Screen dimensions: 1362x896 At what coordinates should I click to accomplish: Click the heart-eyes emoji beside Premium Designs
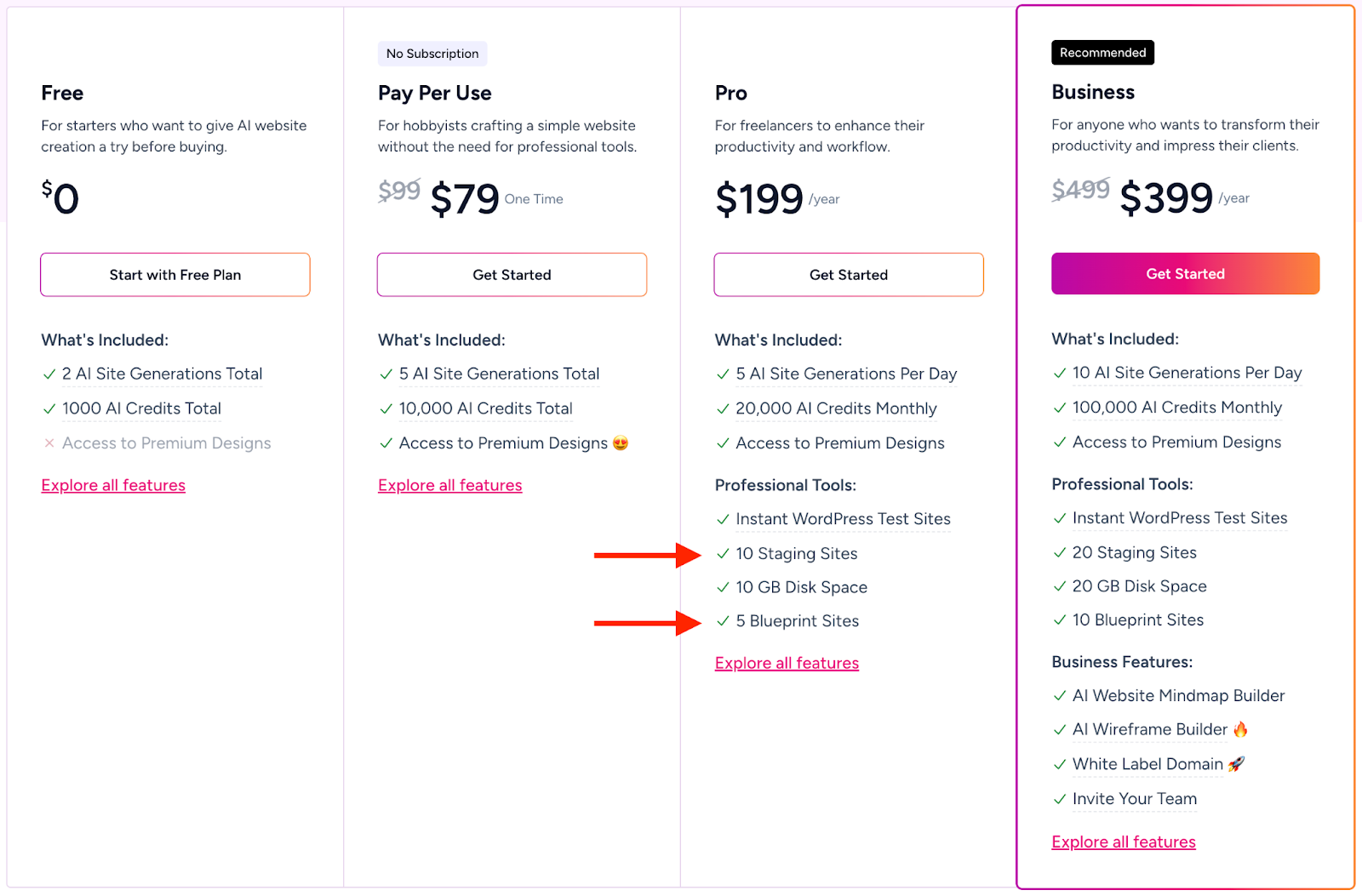click(622, 443)
